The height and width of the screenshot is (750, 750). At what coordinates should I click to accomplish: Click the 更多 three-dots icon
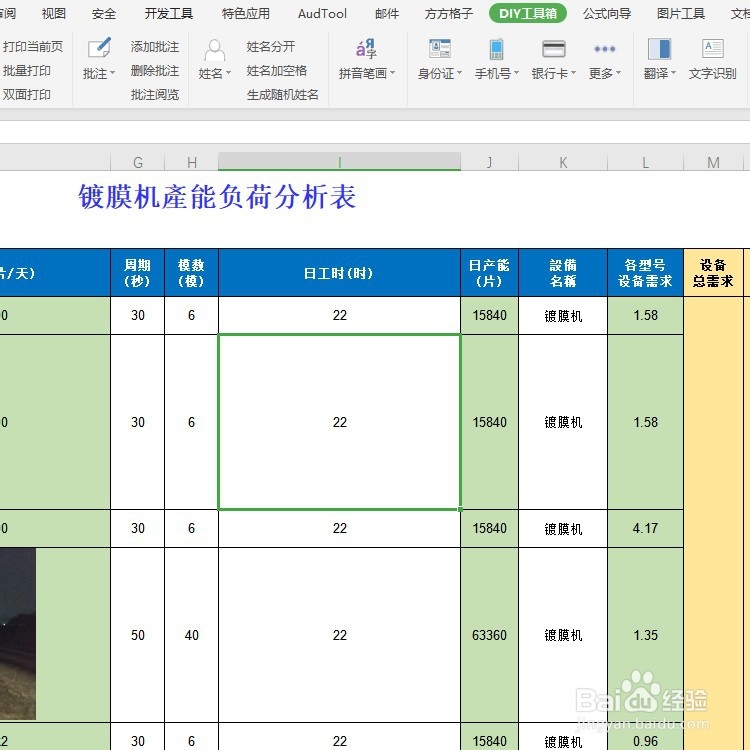pyautogui.click(x=605, y=49)
